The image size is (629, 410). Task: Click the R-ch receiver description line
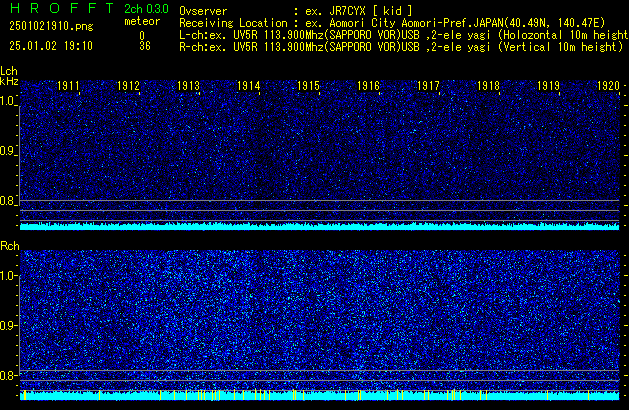401,47
